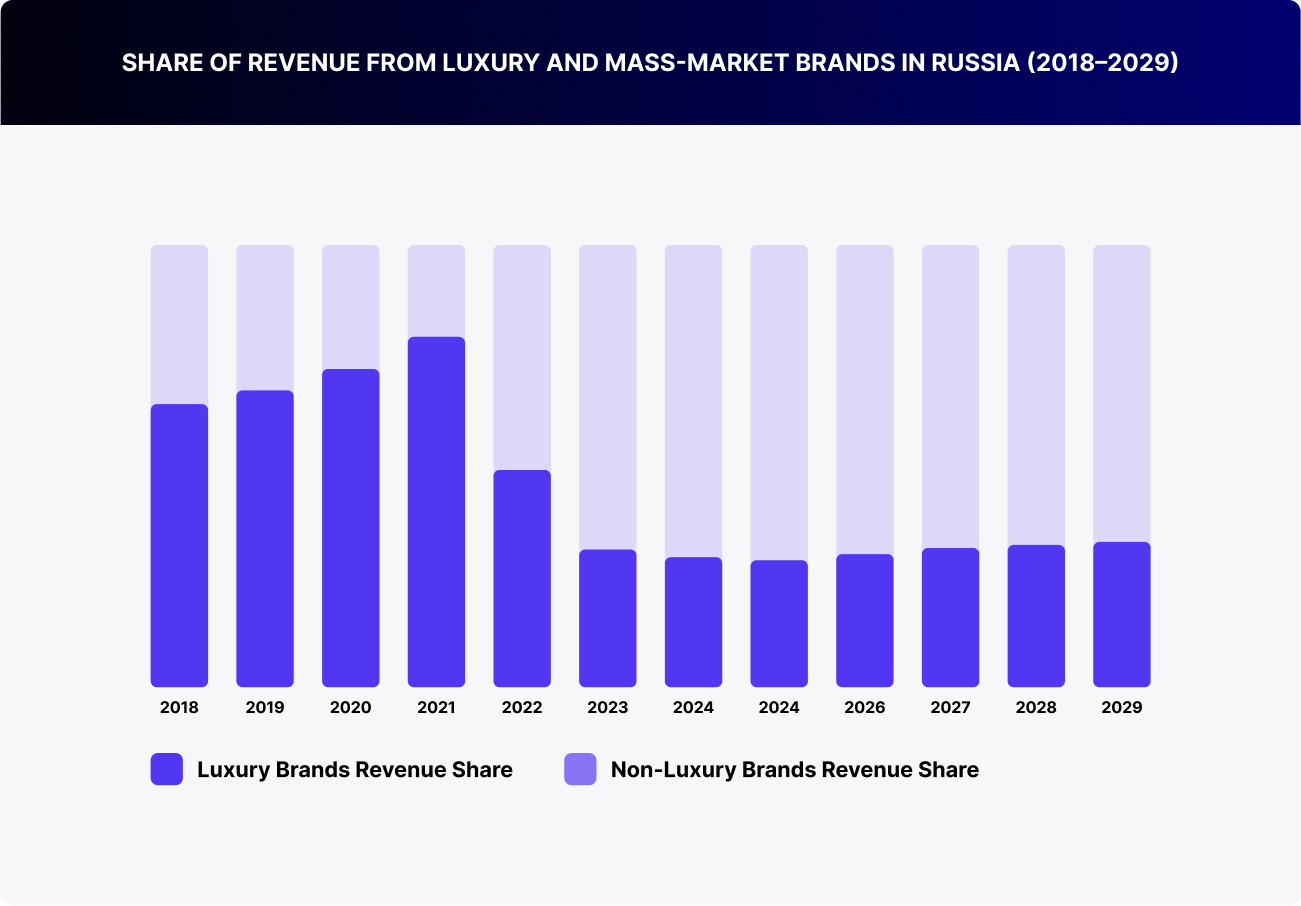Select the duplicated 2024 year label
Image resolution: width=1301 pixels, height=906 pixels.
pyautogui.click(x=778, y=707)
